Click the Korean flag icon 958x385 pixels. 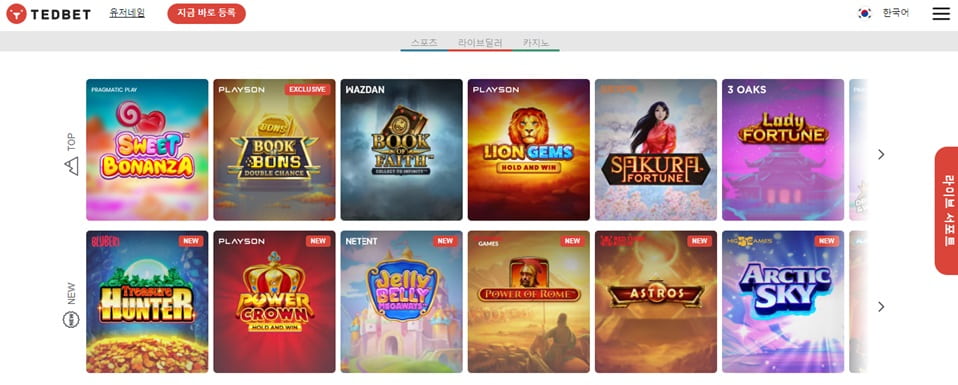tap(865, 13)
